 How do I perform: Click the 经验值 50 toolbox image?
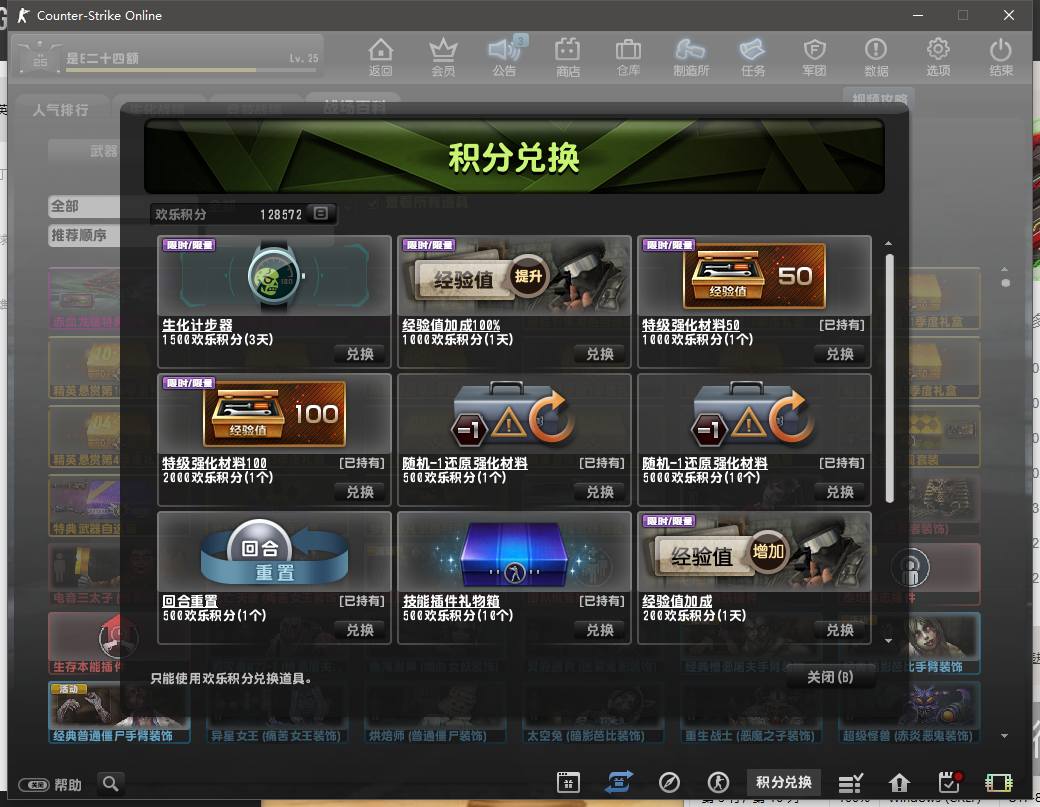pyautogui.click(x=755, y=276)
